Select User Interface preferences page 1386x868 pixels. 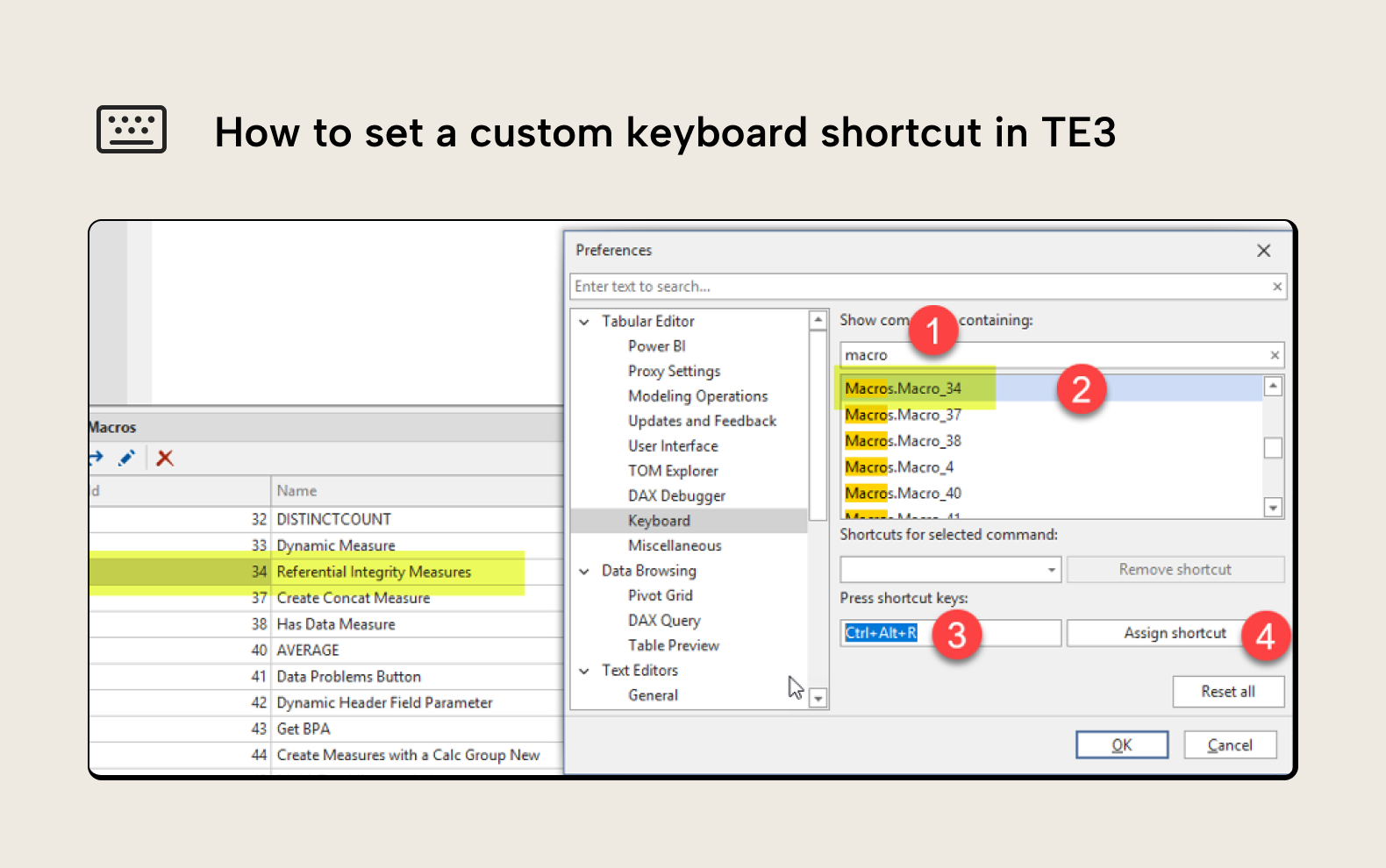coord(673,446)
